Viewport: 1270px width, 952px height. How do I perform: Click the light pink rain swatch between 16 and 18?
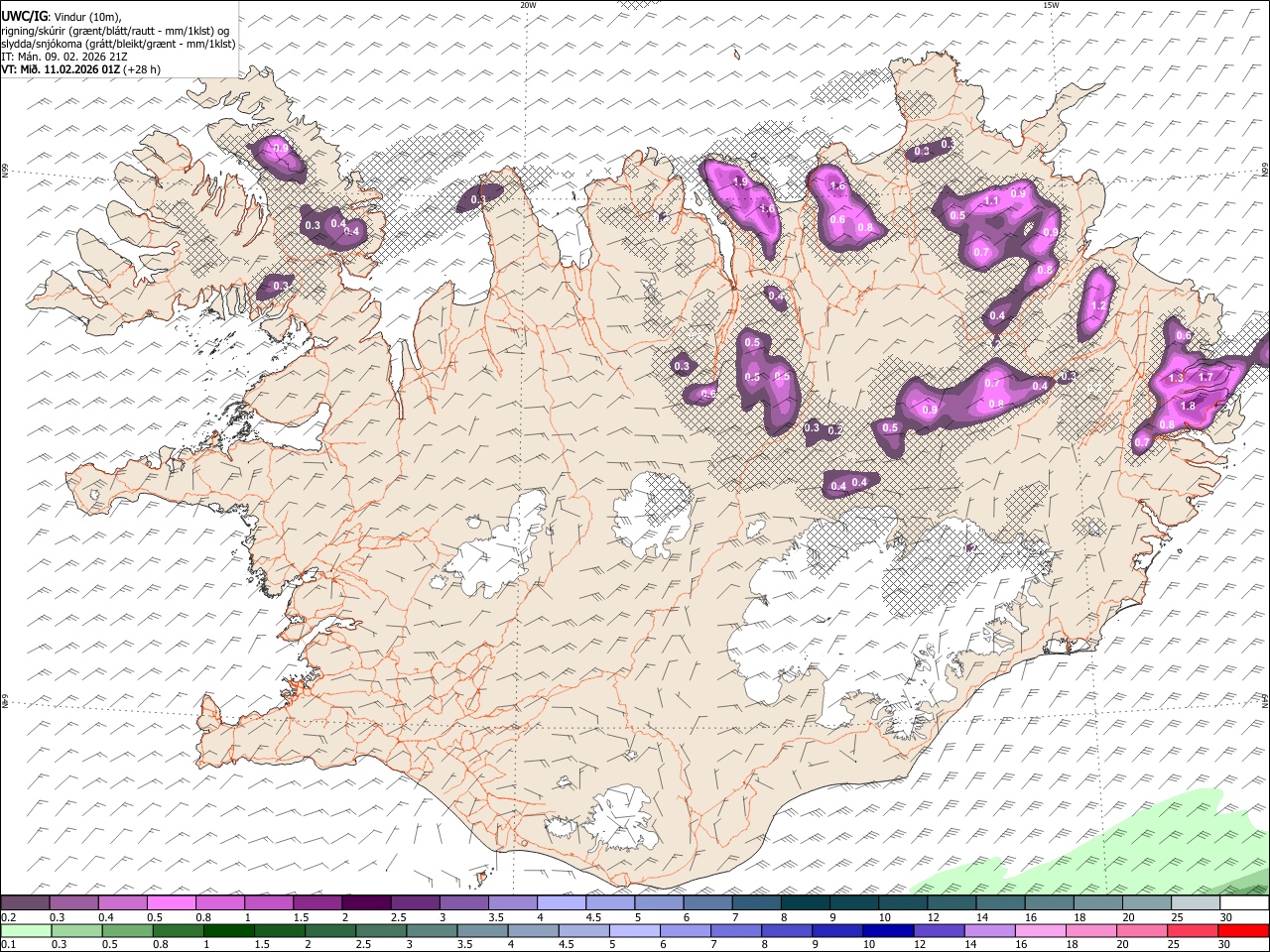click(1040, 930)
